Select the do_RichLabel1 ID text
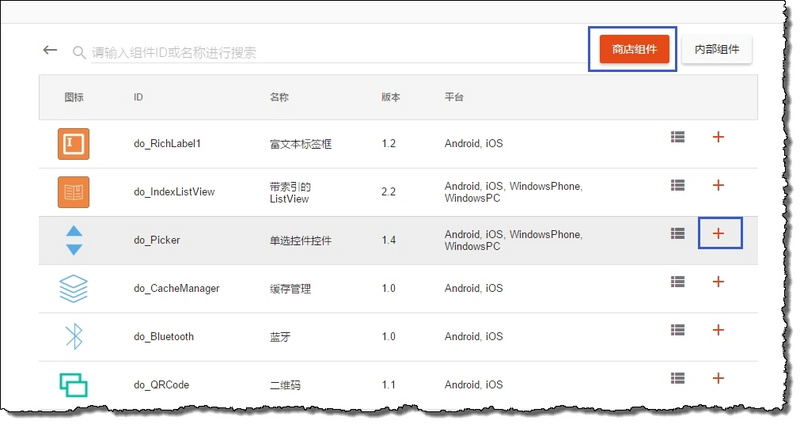 pos(167,144)
